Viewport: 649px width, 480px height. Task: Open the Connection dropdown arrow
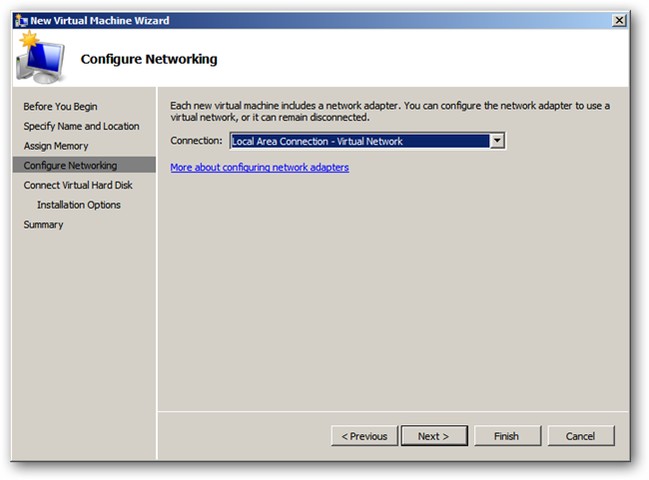(x=497, y=141)
